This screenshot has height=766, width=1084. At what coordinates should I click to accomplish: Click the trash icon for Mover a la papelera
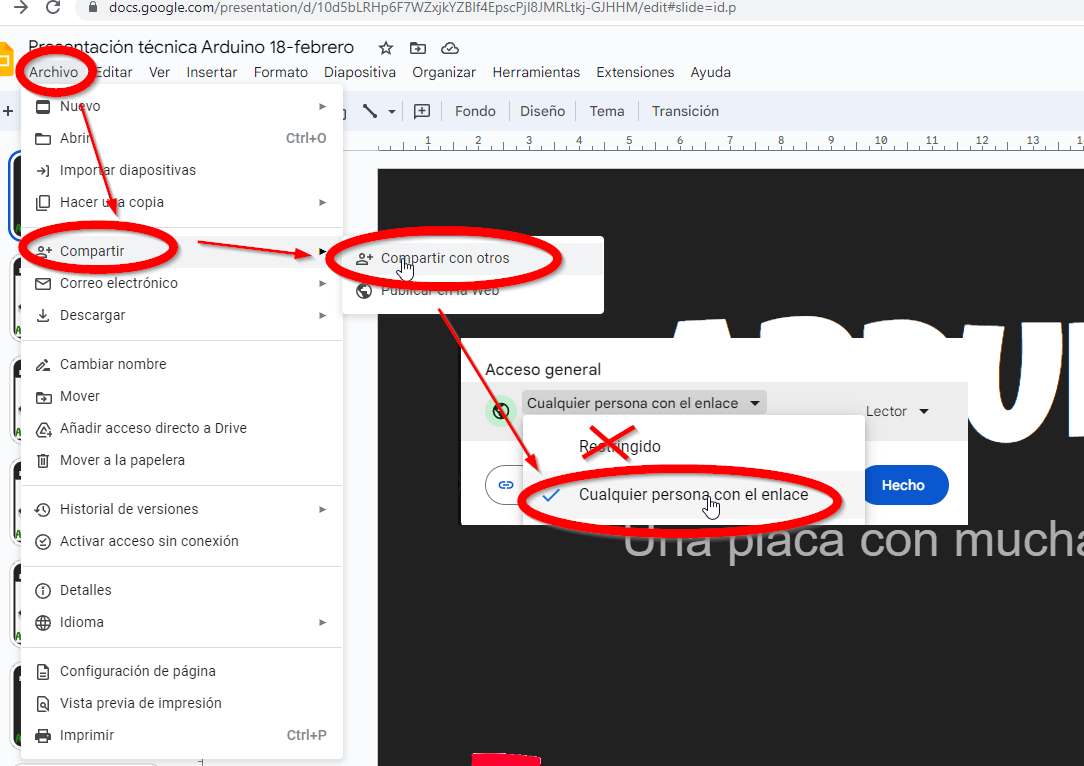coord(43,460)
